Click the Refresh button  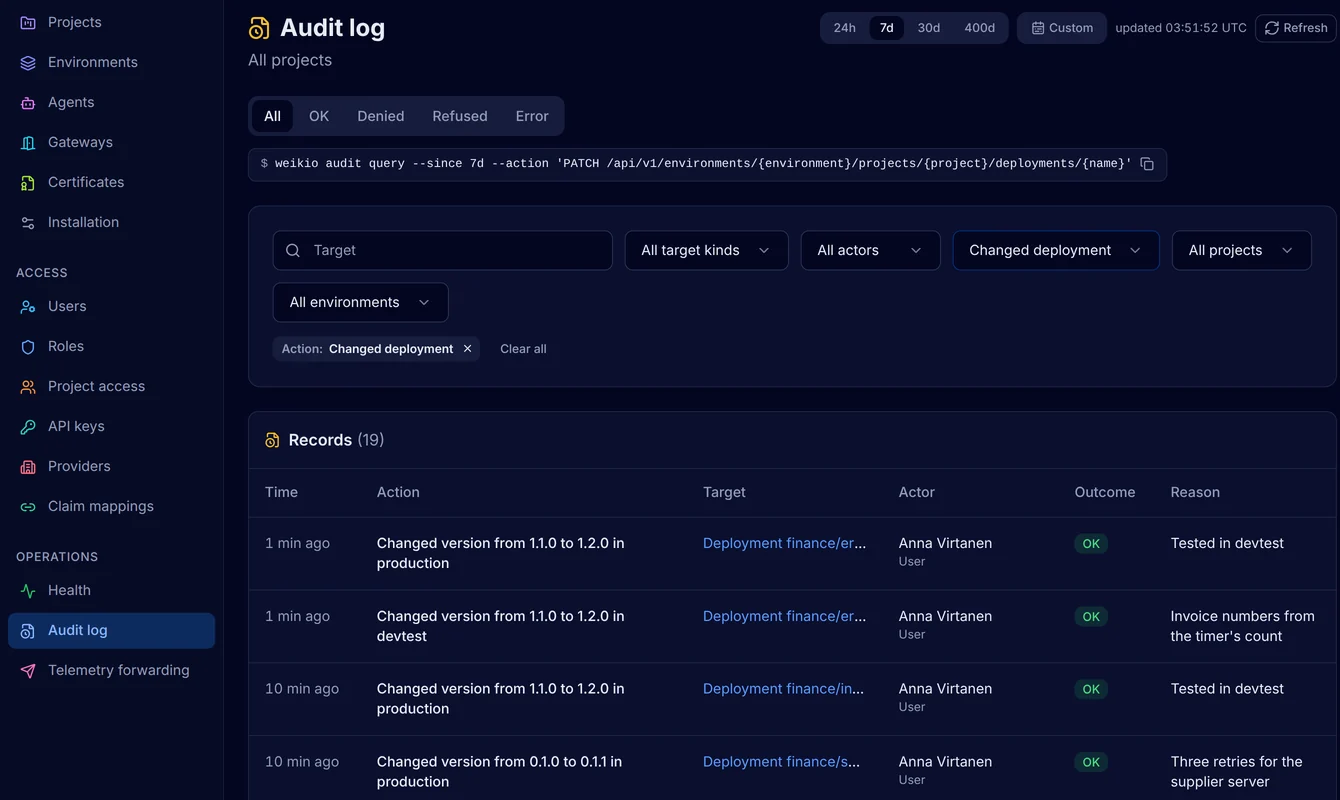tap(1296, 28)
